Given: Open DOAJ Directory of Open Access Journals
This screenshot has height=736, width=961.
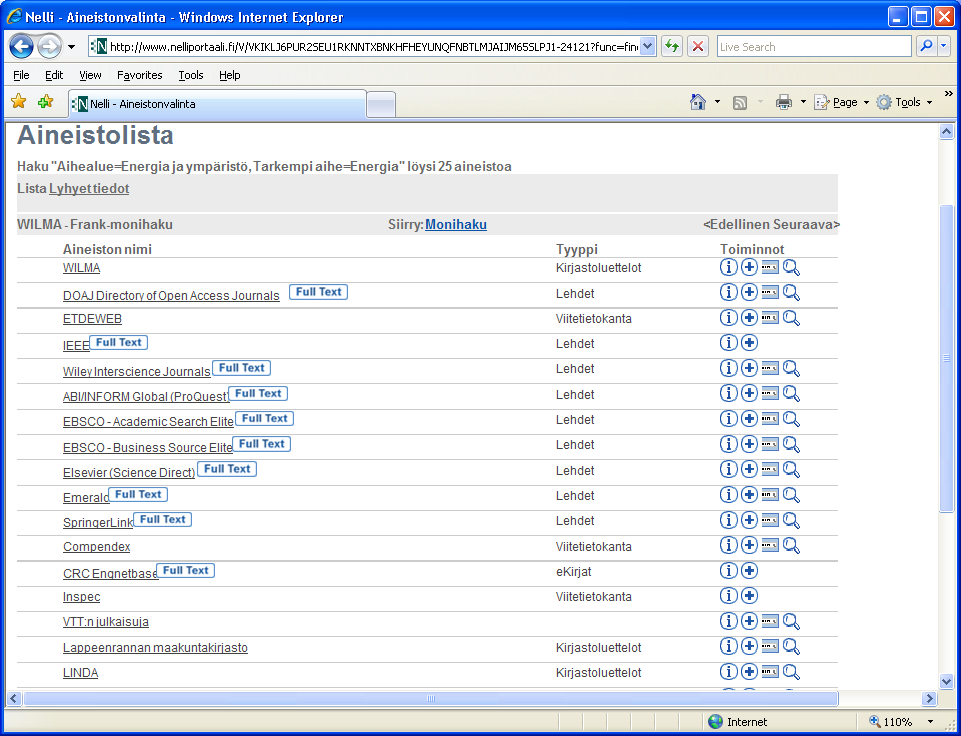Looking at the screenshot, I should pos(171,295).
